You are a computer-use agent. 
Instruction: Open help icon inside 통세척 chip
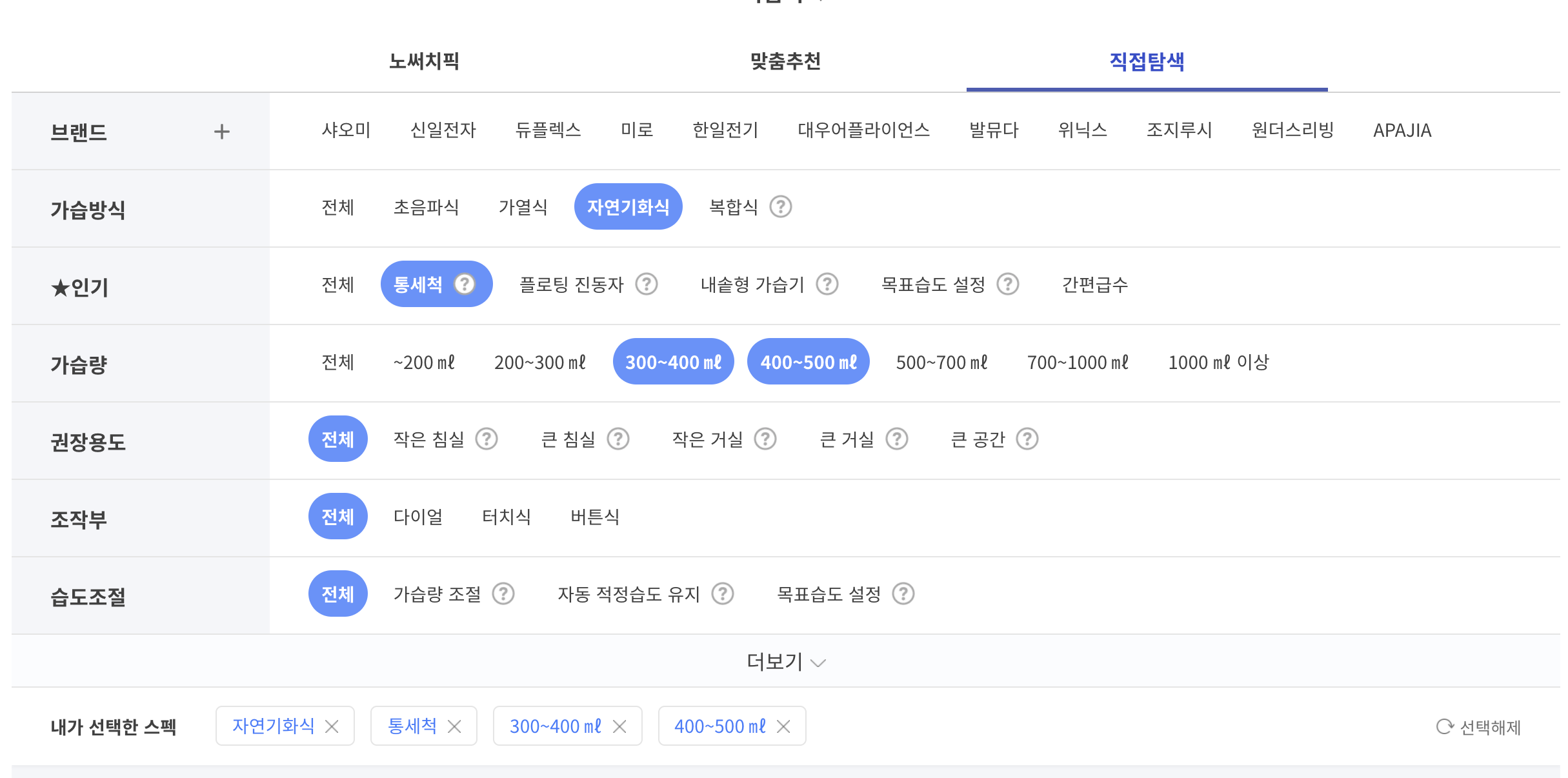point(465,284)
